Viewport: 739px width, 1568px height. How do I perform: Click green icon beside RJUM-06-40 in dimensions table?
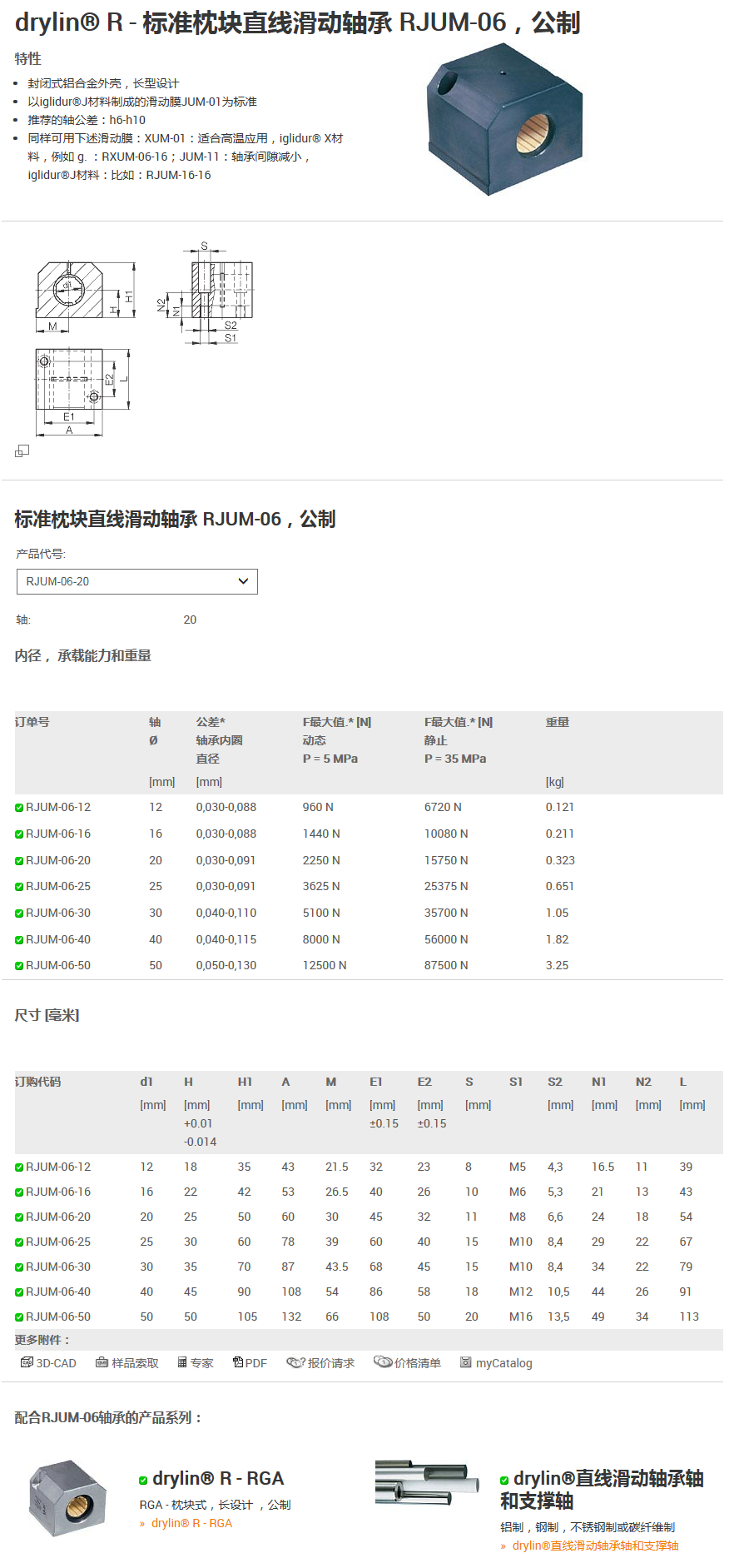pos(19,1292)
